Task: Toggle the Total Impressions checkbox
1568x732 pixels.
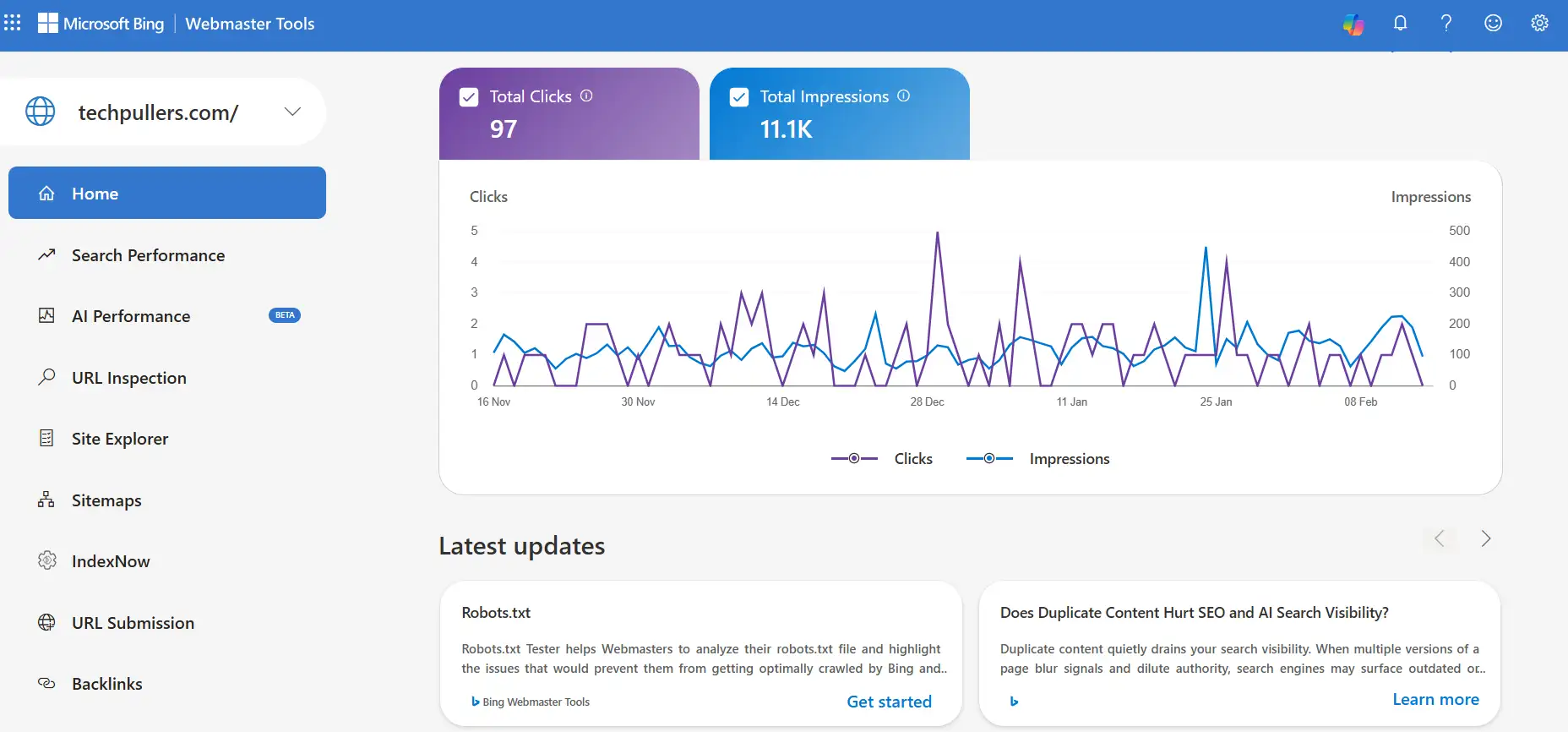Action: (x=739, y=97)
